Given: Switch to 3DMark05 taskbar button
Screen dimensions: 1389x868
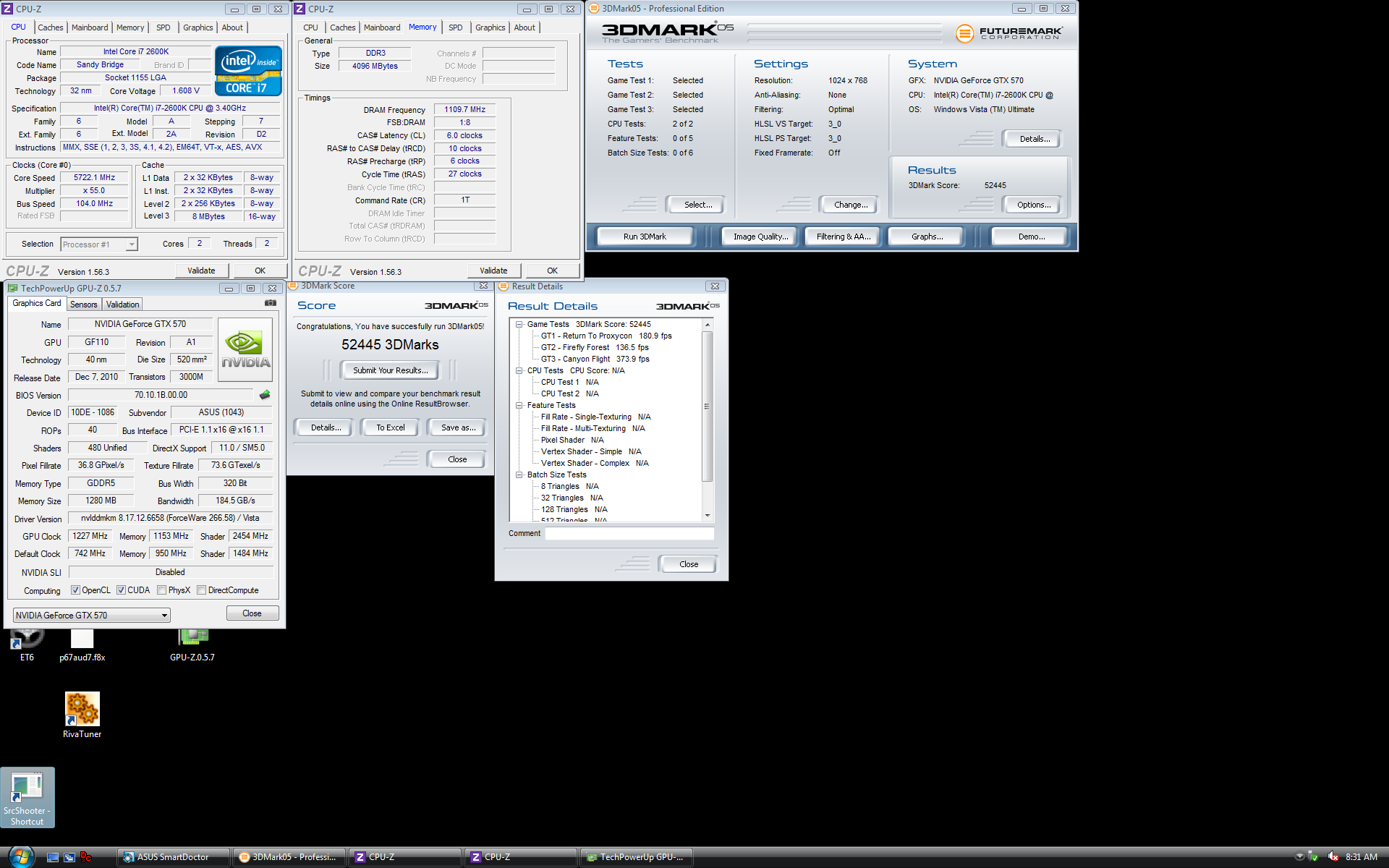Looking at the screenshot, I should (289, 857).
